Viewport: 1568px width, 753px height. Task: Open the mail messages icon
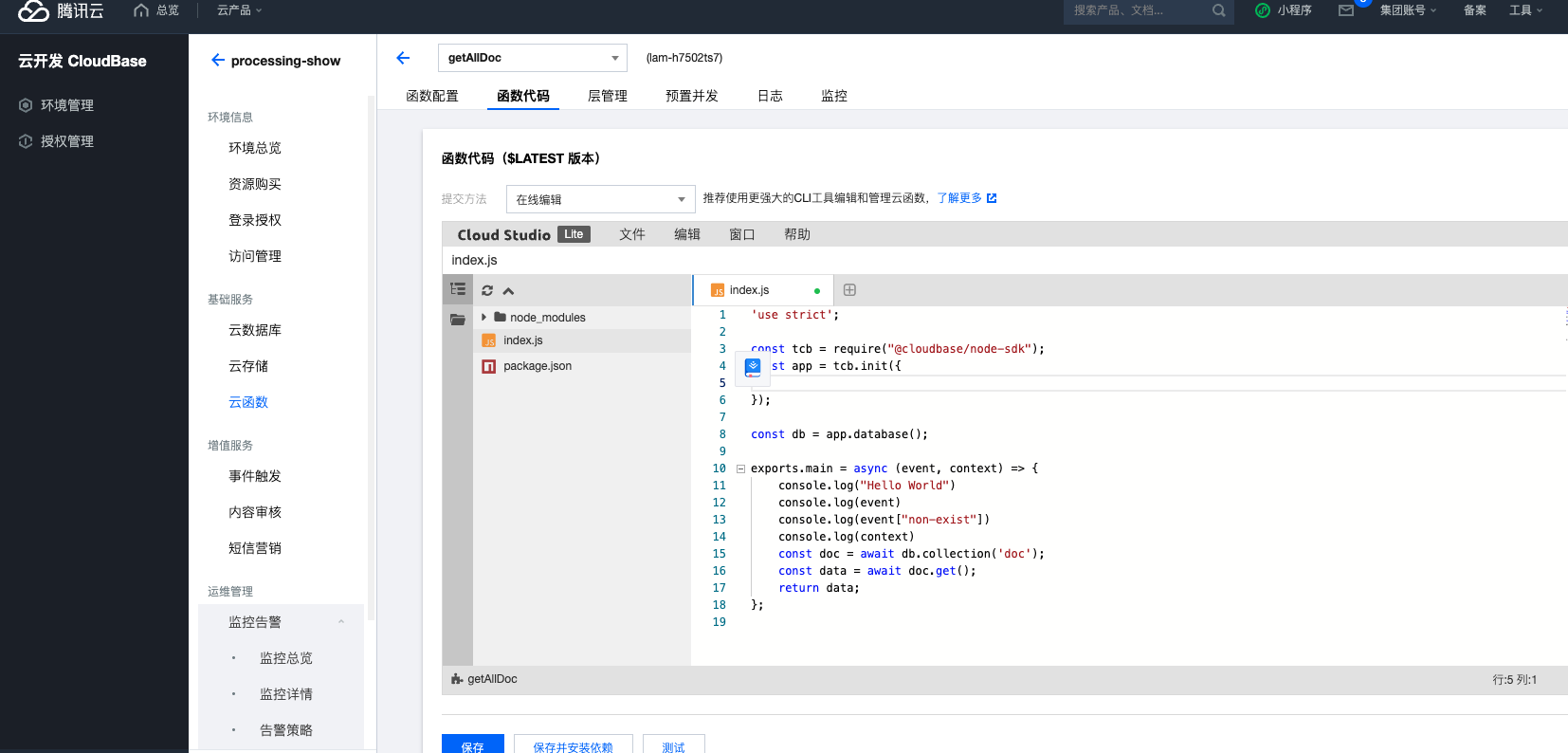pos(1346,10)
